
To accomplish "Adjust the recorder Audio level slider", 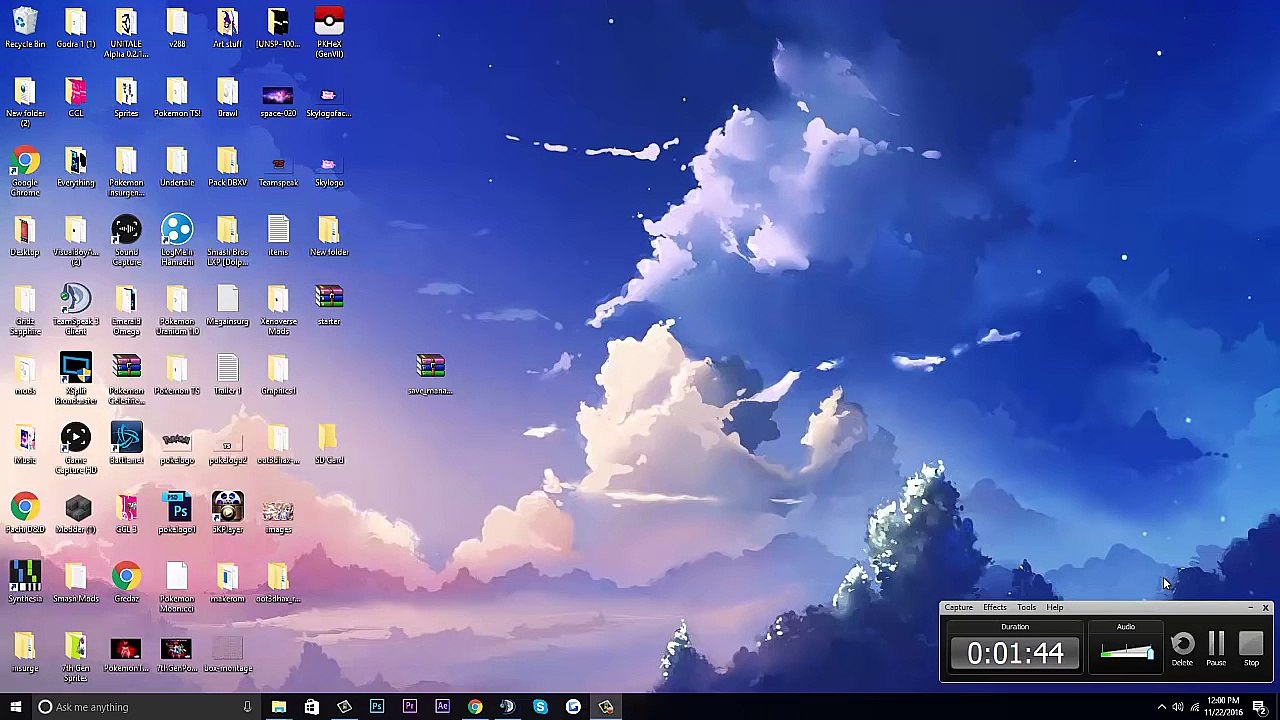I will click(x=1126, y=653).
